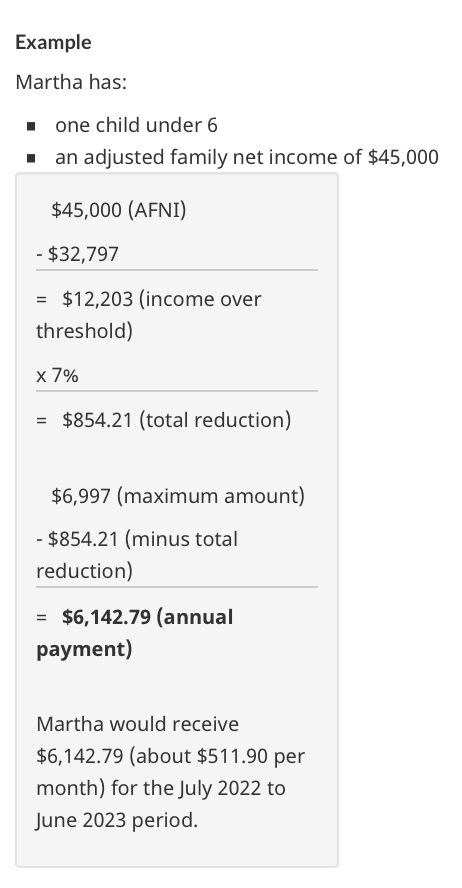Click the x 7% multiplier line
Image resolution: width=462 pixels, height=888 pixels.
coord(57,375)
